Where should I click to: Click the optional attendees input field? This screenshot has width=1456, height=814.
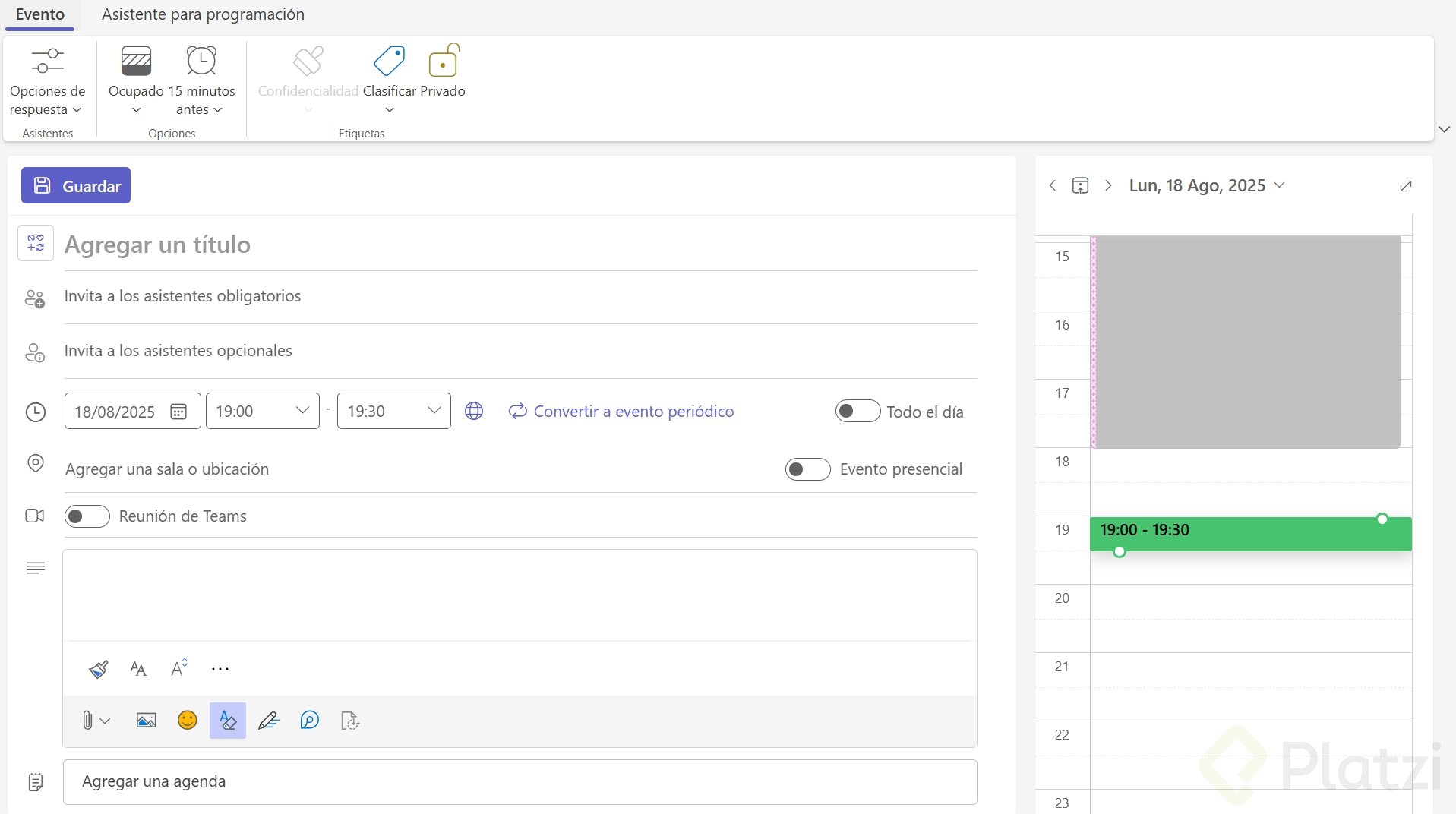click(x=520, y=351)
